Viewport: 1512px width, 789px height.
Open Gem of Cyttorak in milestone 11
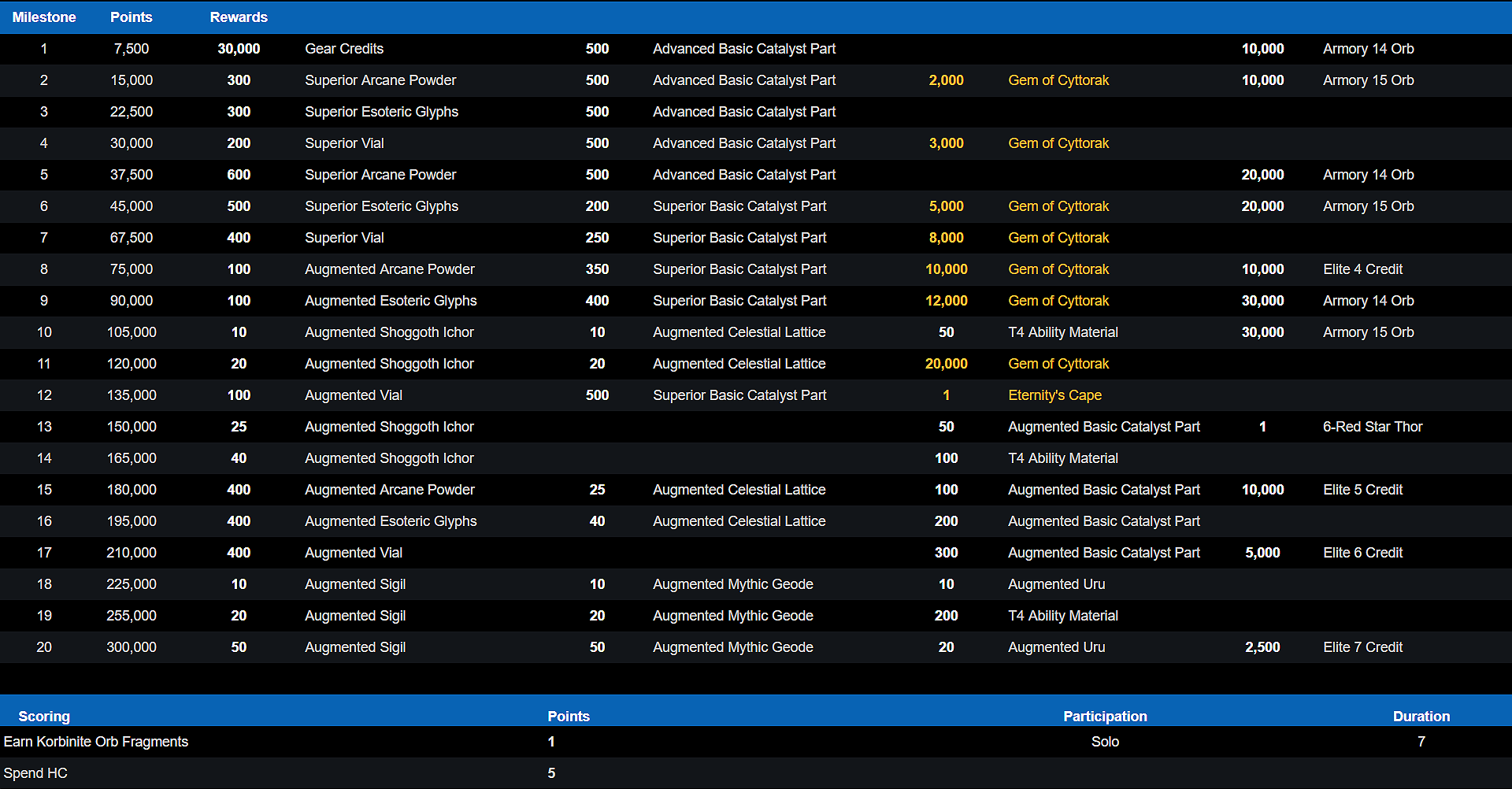coord(1058,364)
